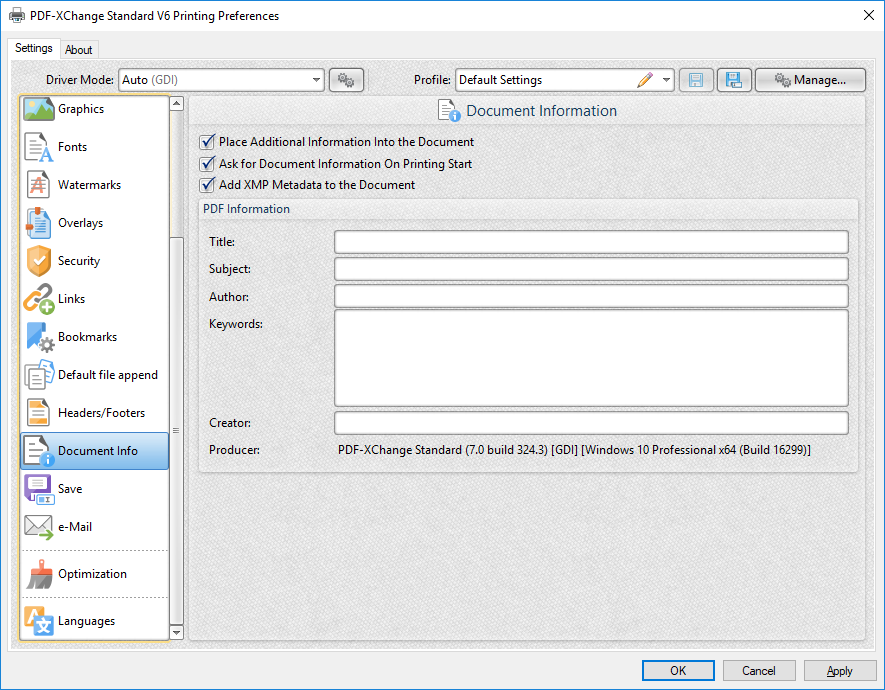Confirm with the OK button

[678, 671]
